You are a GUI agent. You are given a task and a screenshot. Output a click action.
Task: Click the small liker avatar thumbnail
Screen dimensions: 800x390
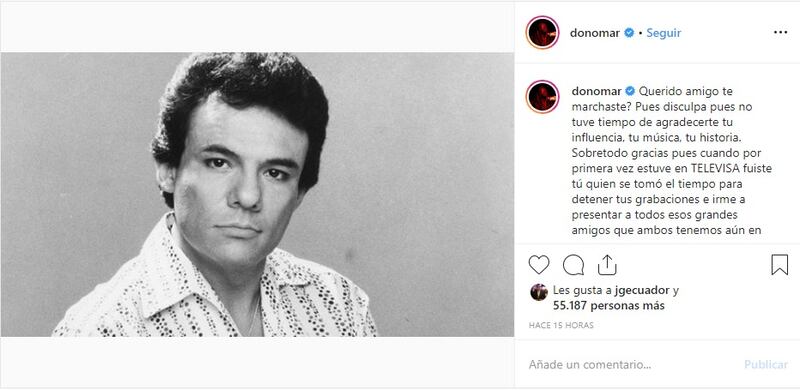[x=539, y=292]
